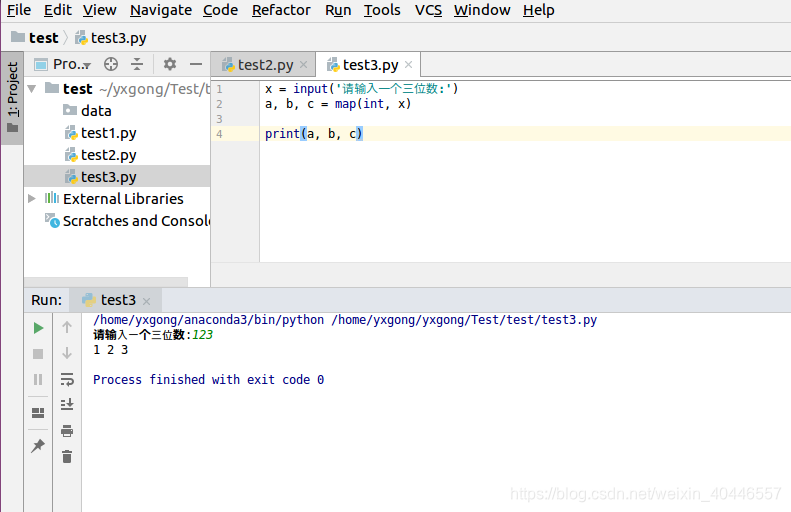Print the console output
Image resolution: width=791 pixels, height=512 pixels.
click(67, 431)
